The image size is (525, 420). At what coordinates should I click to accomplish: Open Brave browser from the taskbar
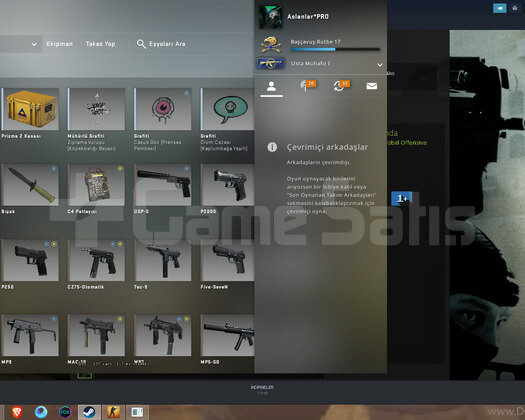pos(17,412)
